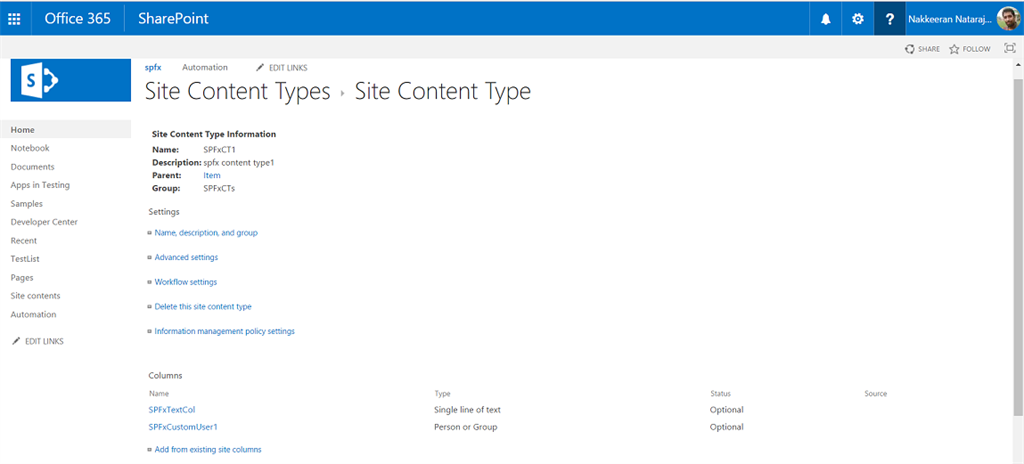Click Add from existing site columns
The width and height of the screenshot is (1024, 464).
coord(208,450)
